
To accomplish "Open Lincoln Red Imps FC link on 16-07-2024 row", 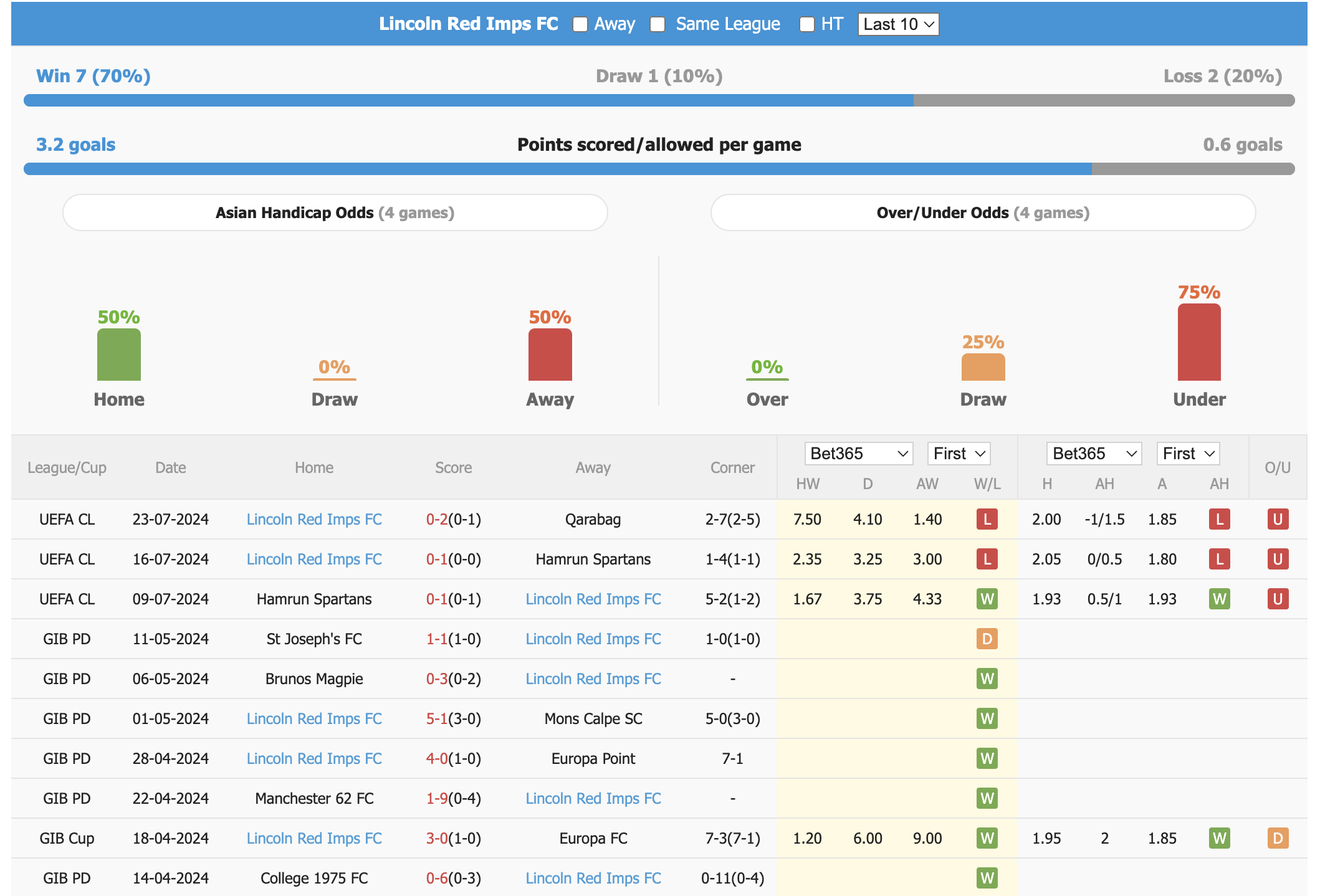I will click(314, 559).
